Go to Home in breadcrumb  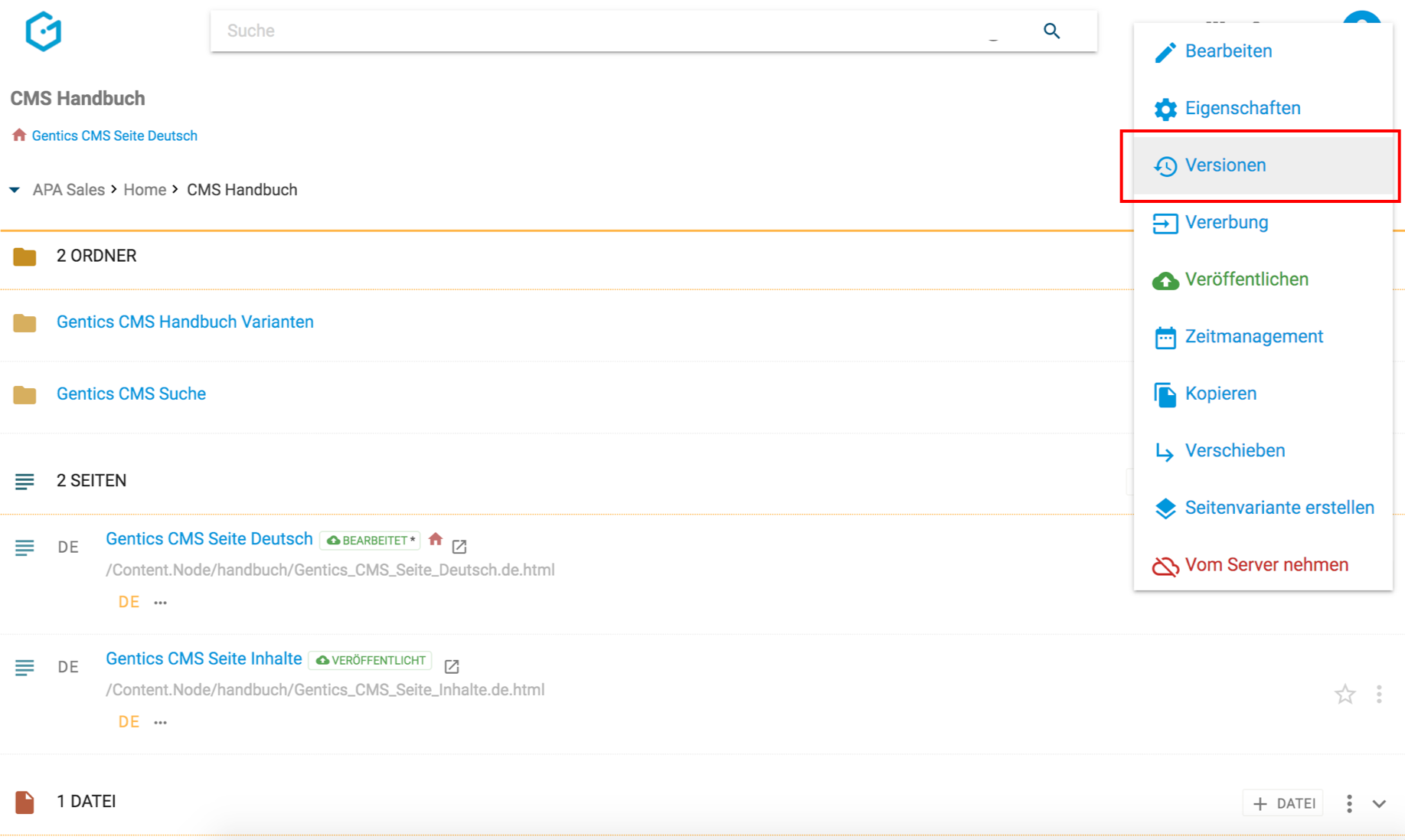(145, 190)
